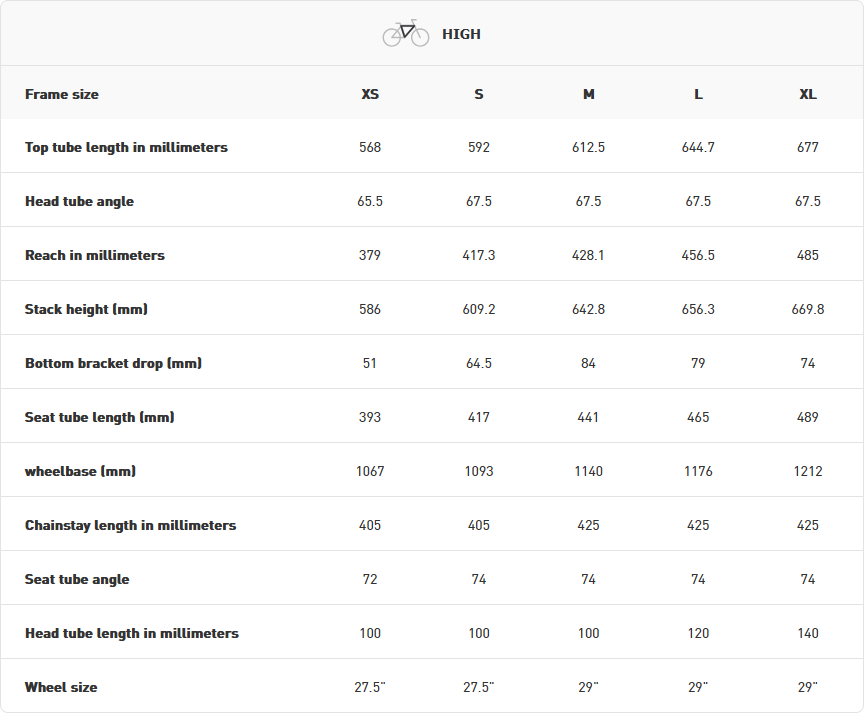Click the Head tube angle row label

(79, 201)
